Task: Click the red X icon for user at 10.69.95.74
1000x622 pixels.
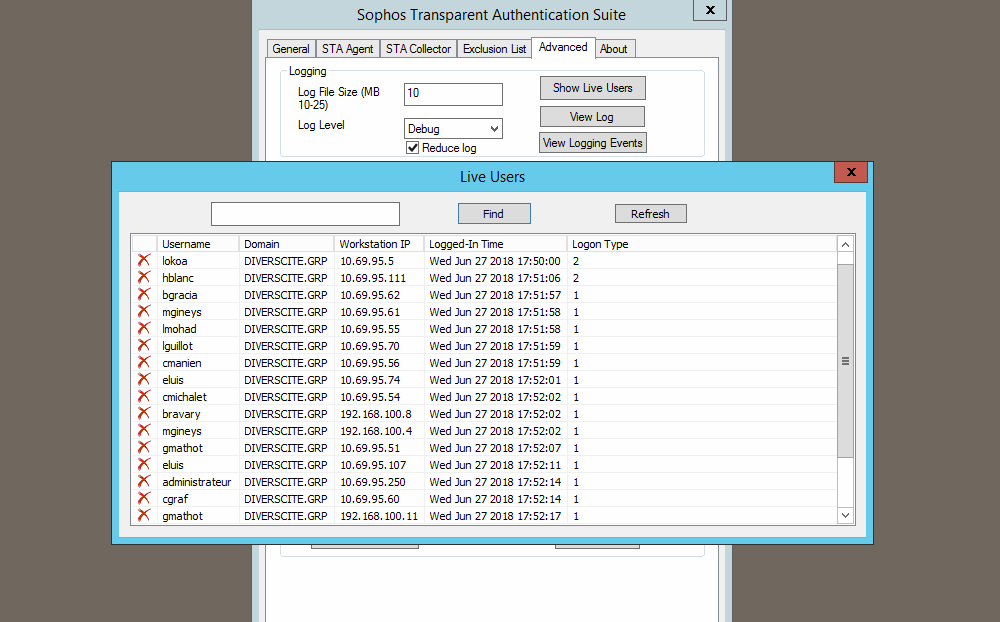Action: pos(144,380)
